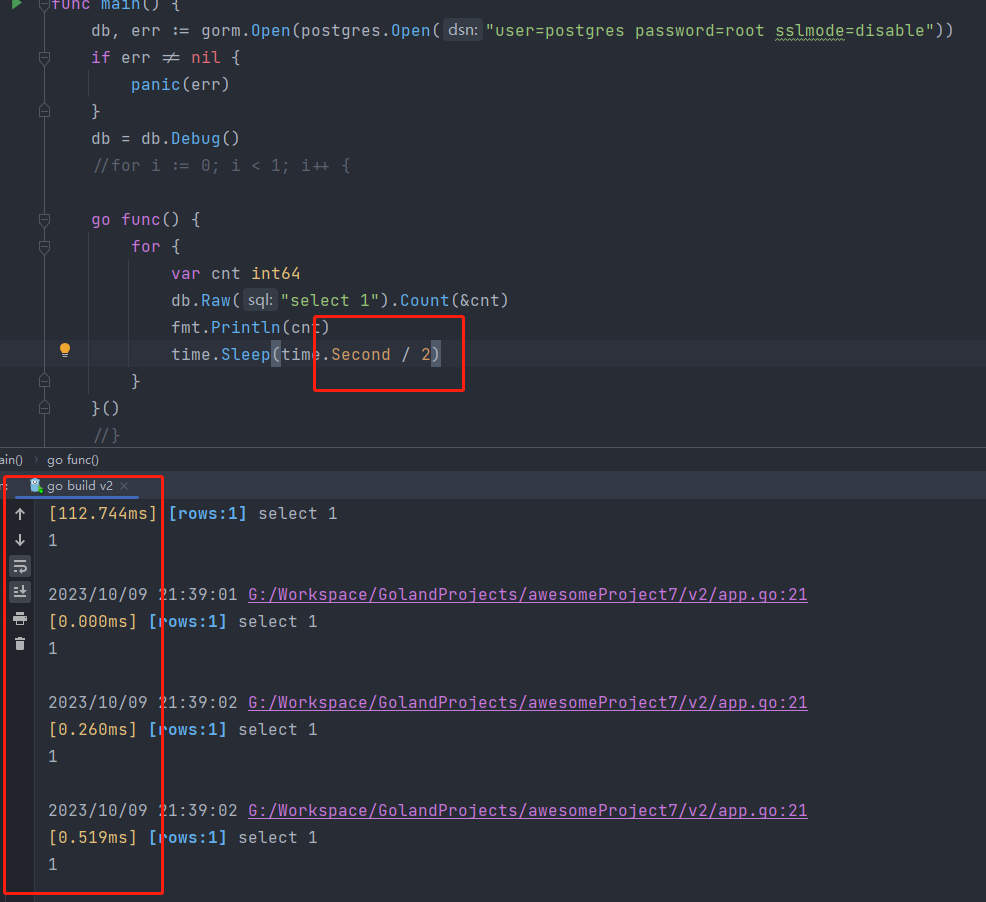Open last app.go:21 link above 0.519ms
This screenshot has height=902, width=986.
[x=527, y=811]
